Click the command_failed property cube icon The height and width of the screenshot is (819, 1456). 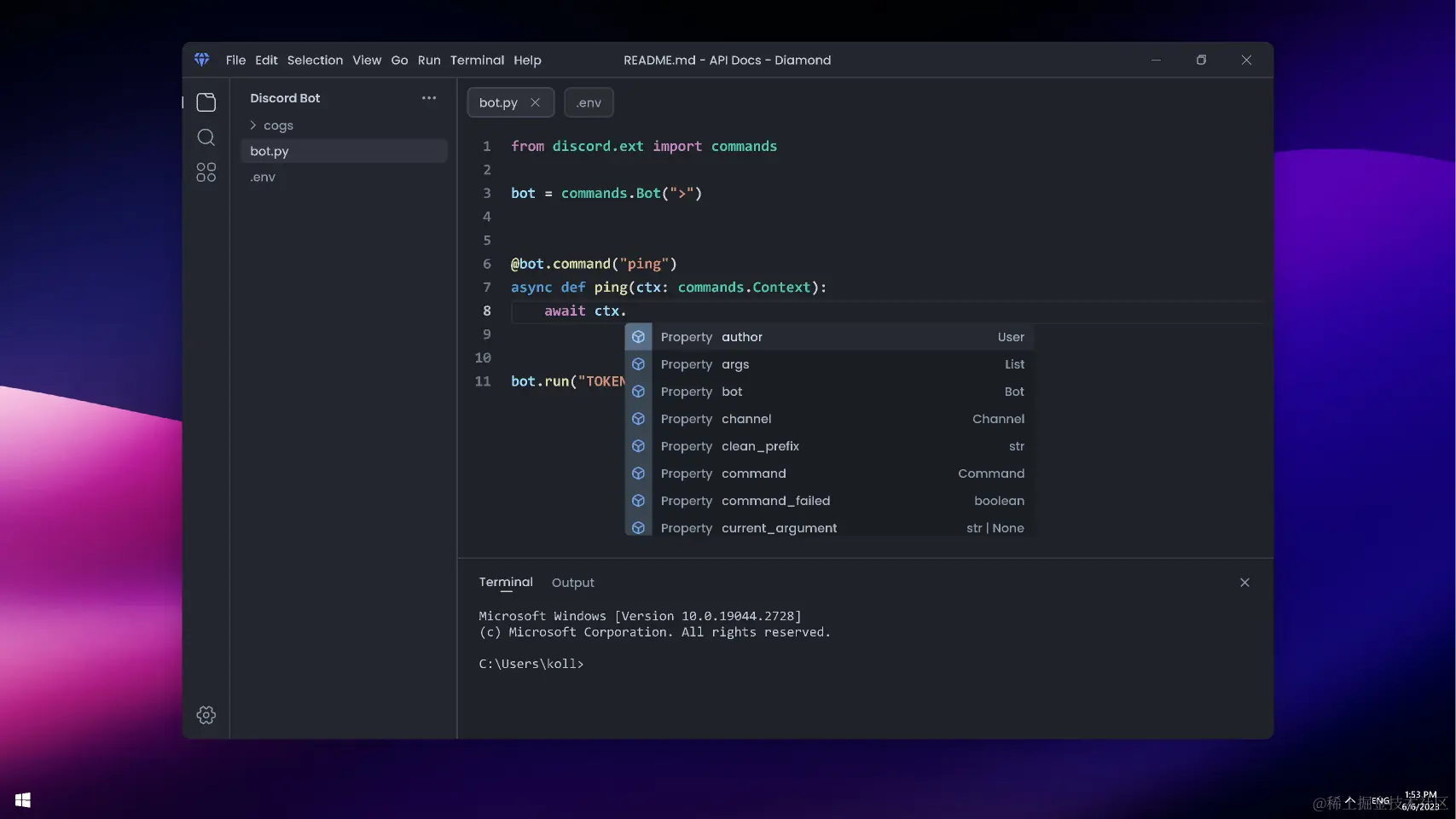pyautogui.click(x=638, y=501)
